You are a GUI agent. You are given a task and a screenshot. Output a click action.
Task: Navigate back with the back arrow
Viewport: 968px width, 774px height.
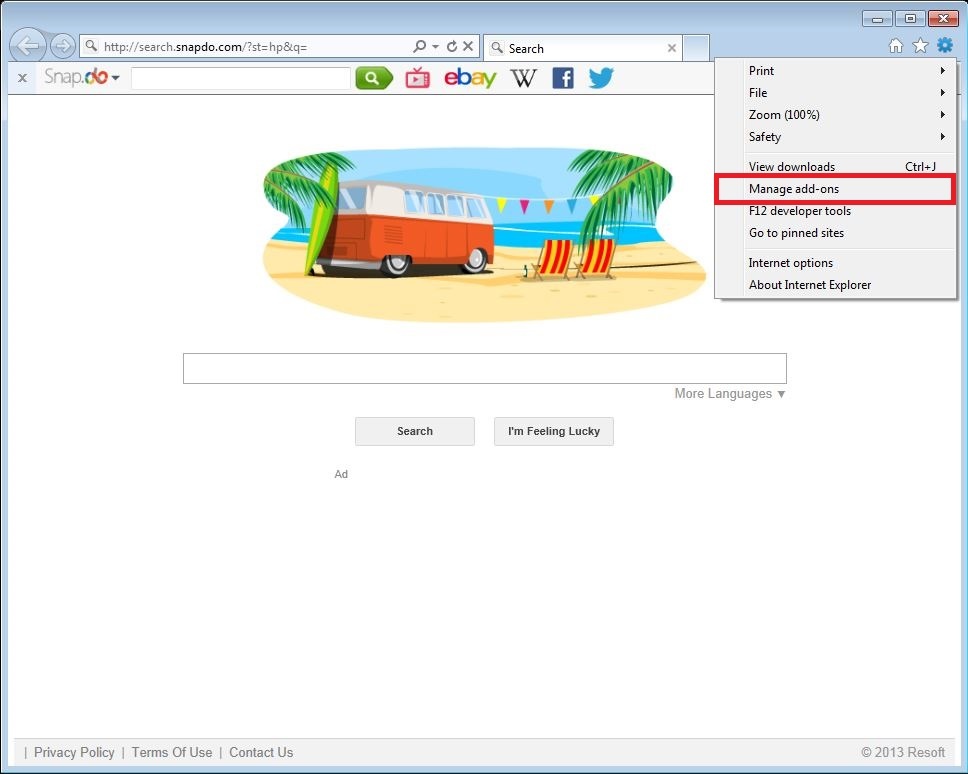(x=28, y=45)
